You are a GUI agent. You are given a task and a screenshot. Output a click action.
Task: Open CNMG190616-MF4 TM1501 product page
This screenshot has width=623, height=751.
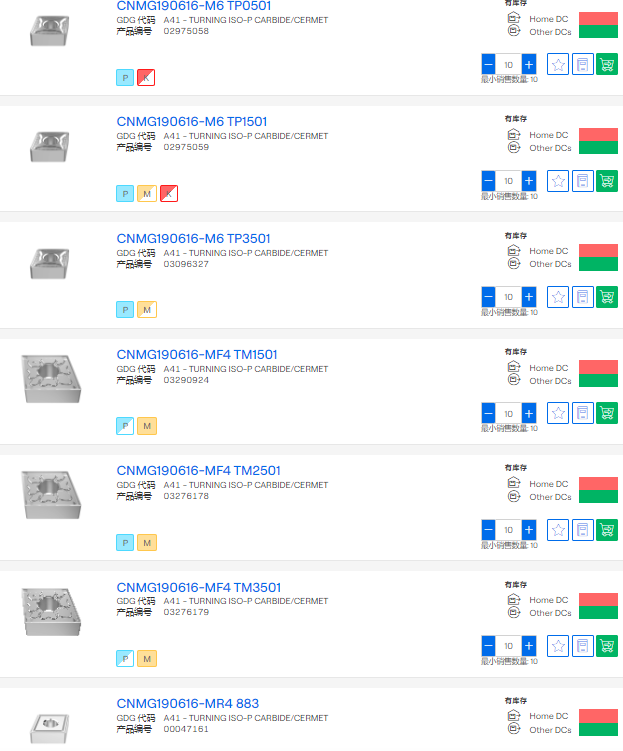point(197,354)
